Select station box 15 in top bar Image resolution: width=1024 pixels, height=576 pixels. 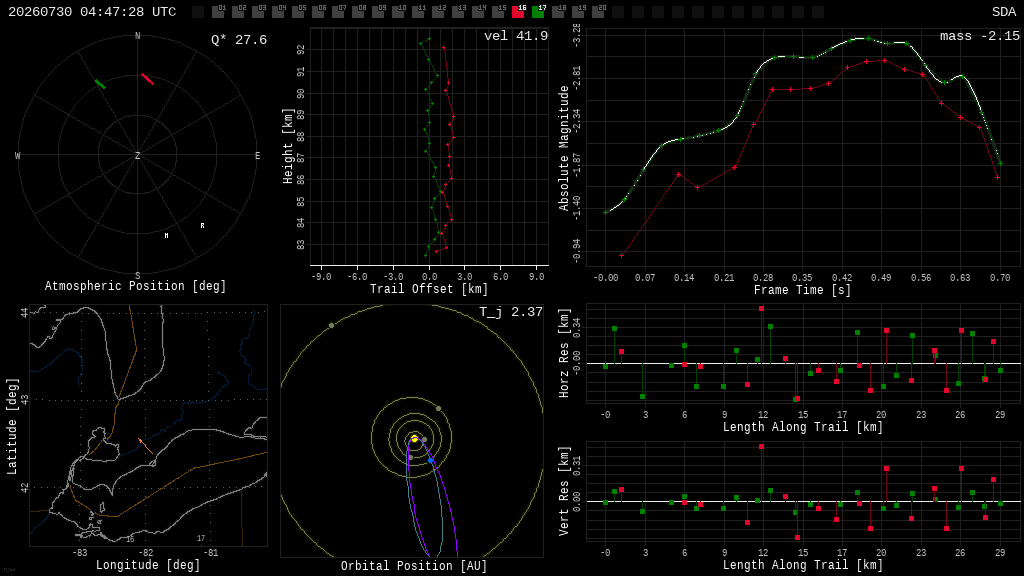tap(498, 12)
